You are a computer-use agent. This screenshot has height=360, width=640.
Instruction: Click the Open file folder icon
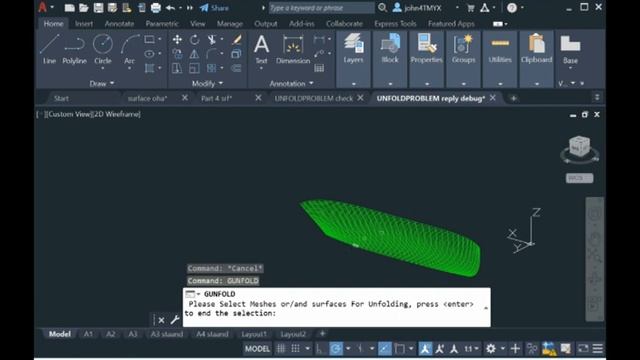pos(84,8)
